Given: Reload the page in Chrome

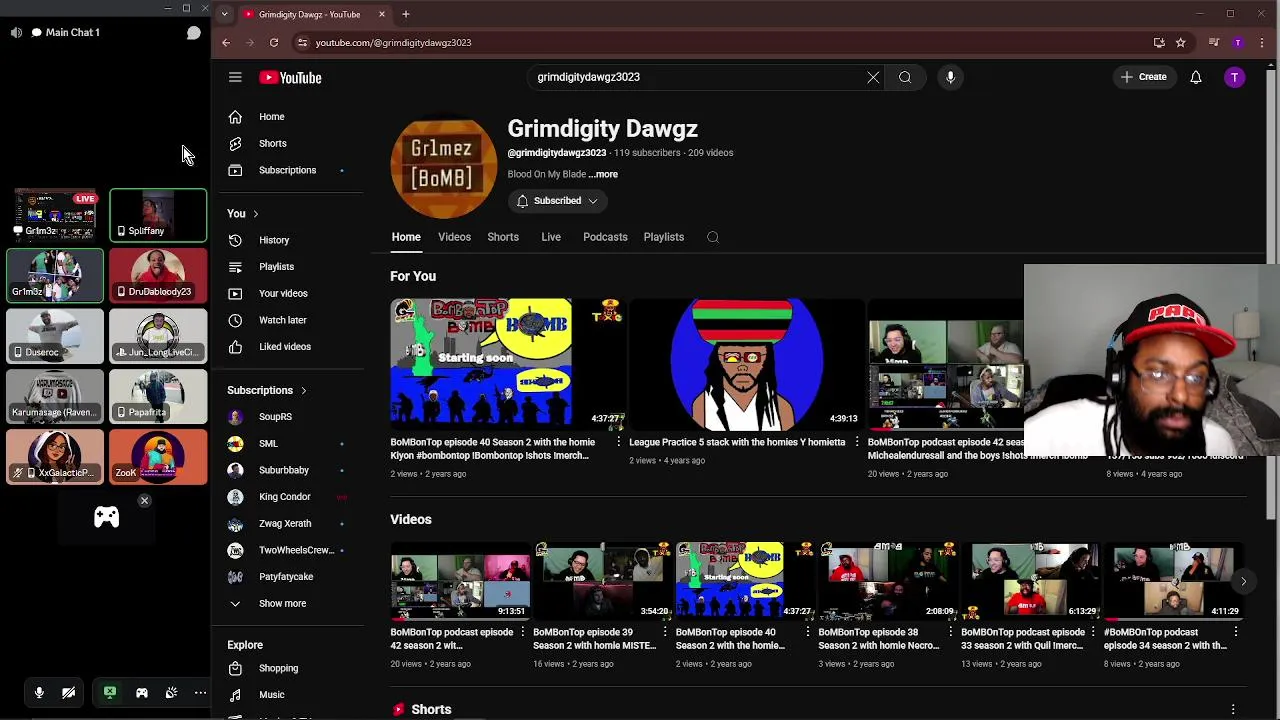Looking at the screenshot, I should pos(273,43).
